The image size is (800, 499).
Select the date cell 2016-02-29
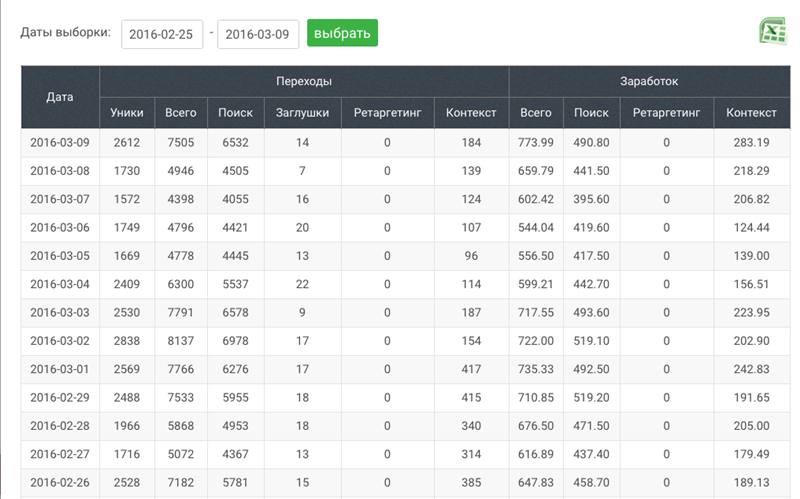(60, 397)
